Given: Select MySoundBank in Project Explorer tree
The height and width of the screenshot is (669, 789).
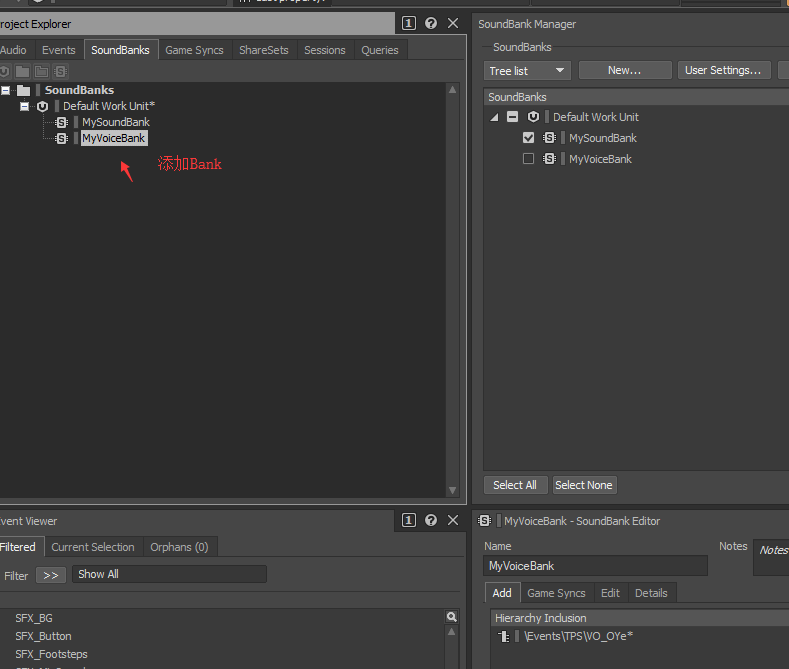Looking at the screenshot, I should coord(116,122).
